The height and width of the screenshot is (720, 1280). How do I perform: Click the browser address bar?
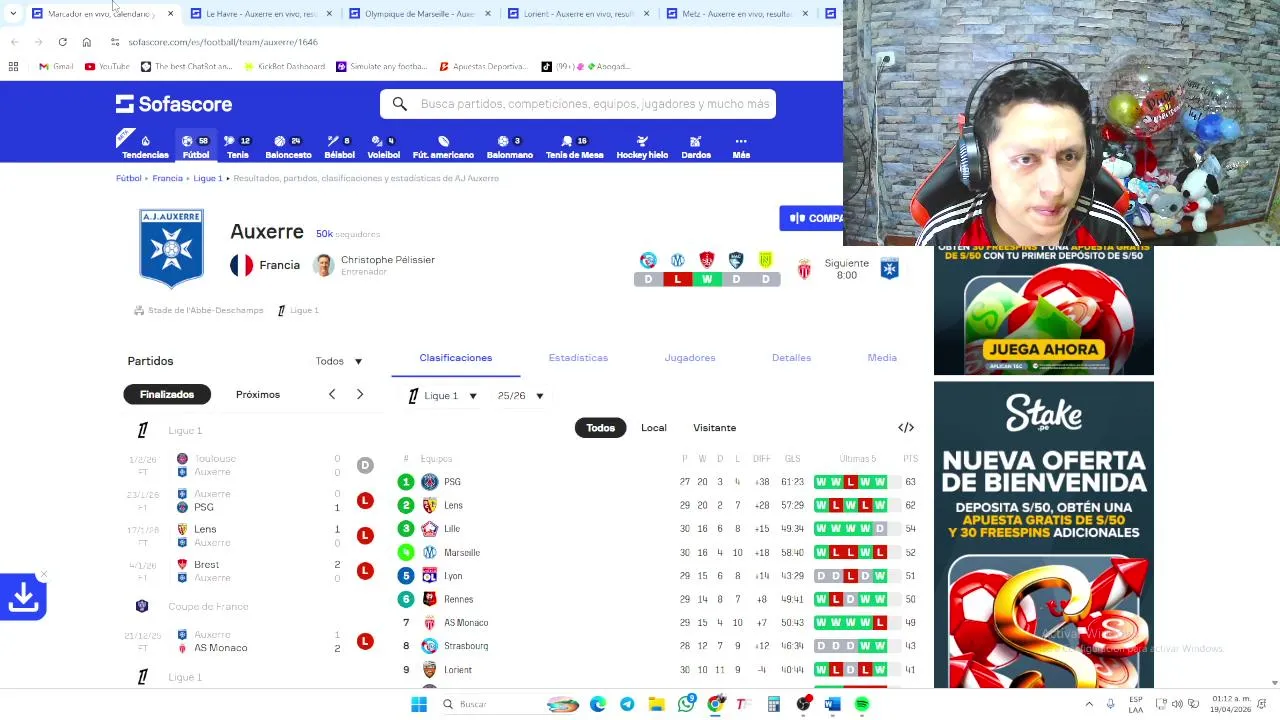[x=470, y=42]
